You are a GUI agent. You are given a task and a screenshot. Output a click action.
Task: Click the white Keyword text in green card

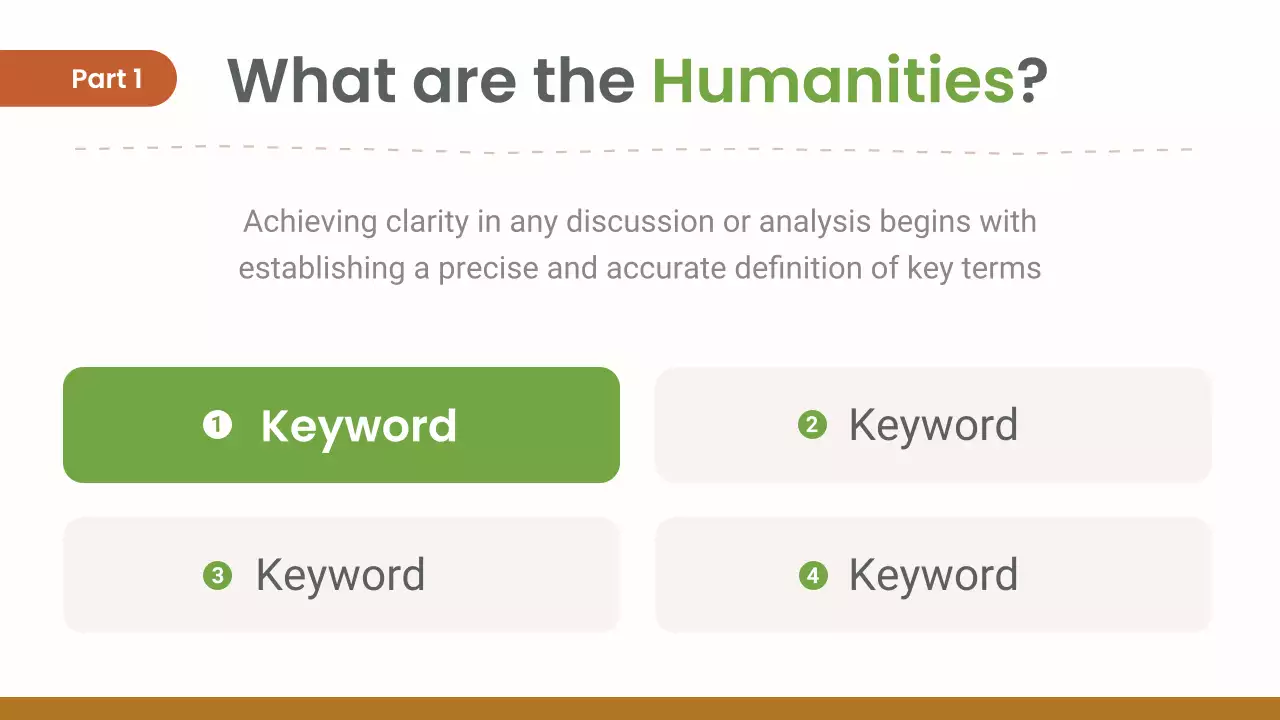[x=359, y=426]
